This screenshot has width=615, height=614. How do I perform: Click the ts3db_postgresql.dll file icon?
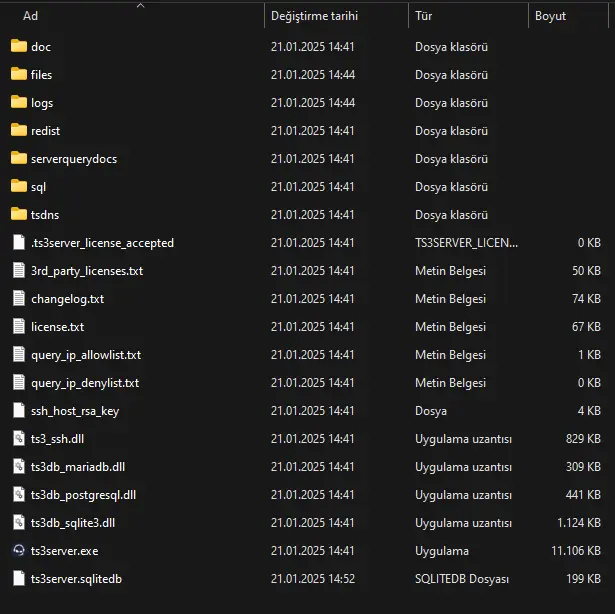tap(19, 494)
